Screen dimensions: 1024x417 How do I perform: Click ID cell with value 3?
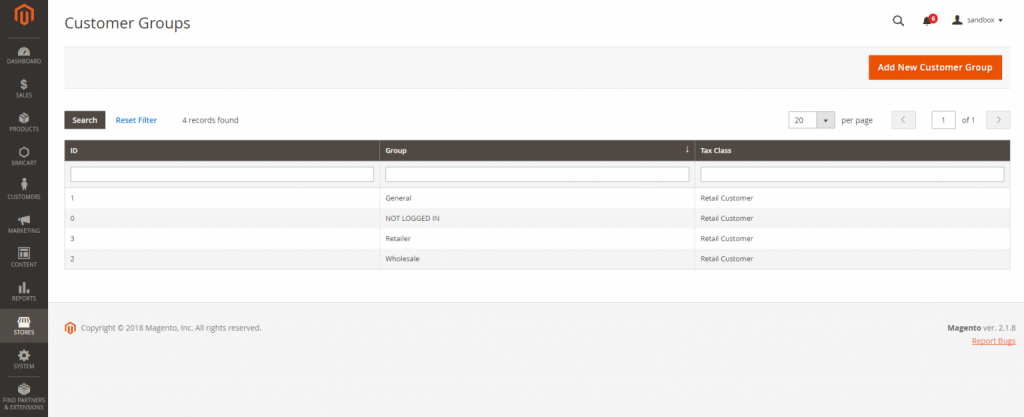(222, 238)
